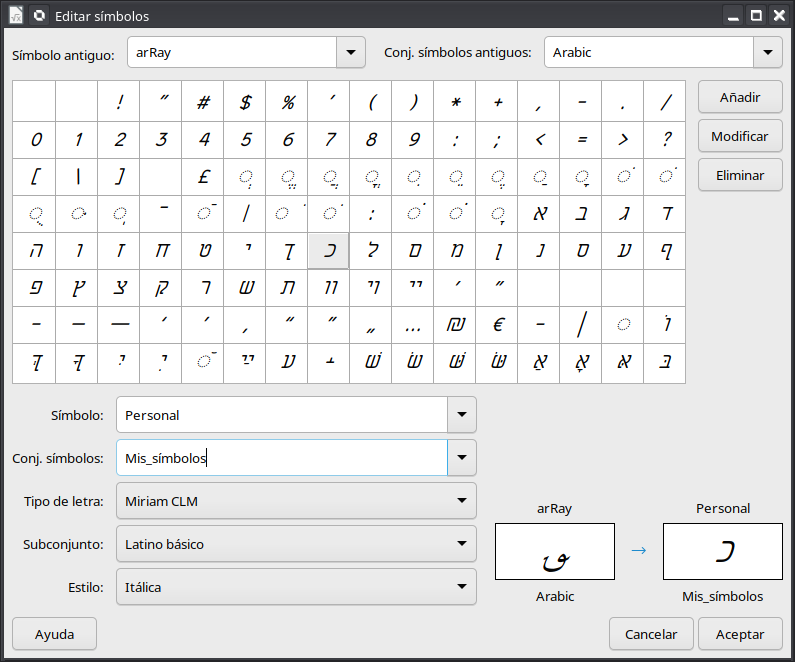Choose the left square bracket [ cell

coord(34,176)
